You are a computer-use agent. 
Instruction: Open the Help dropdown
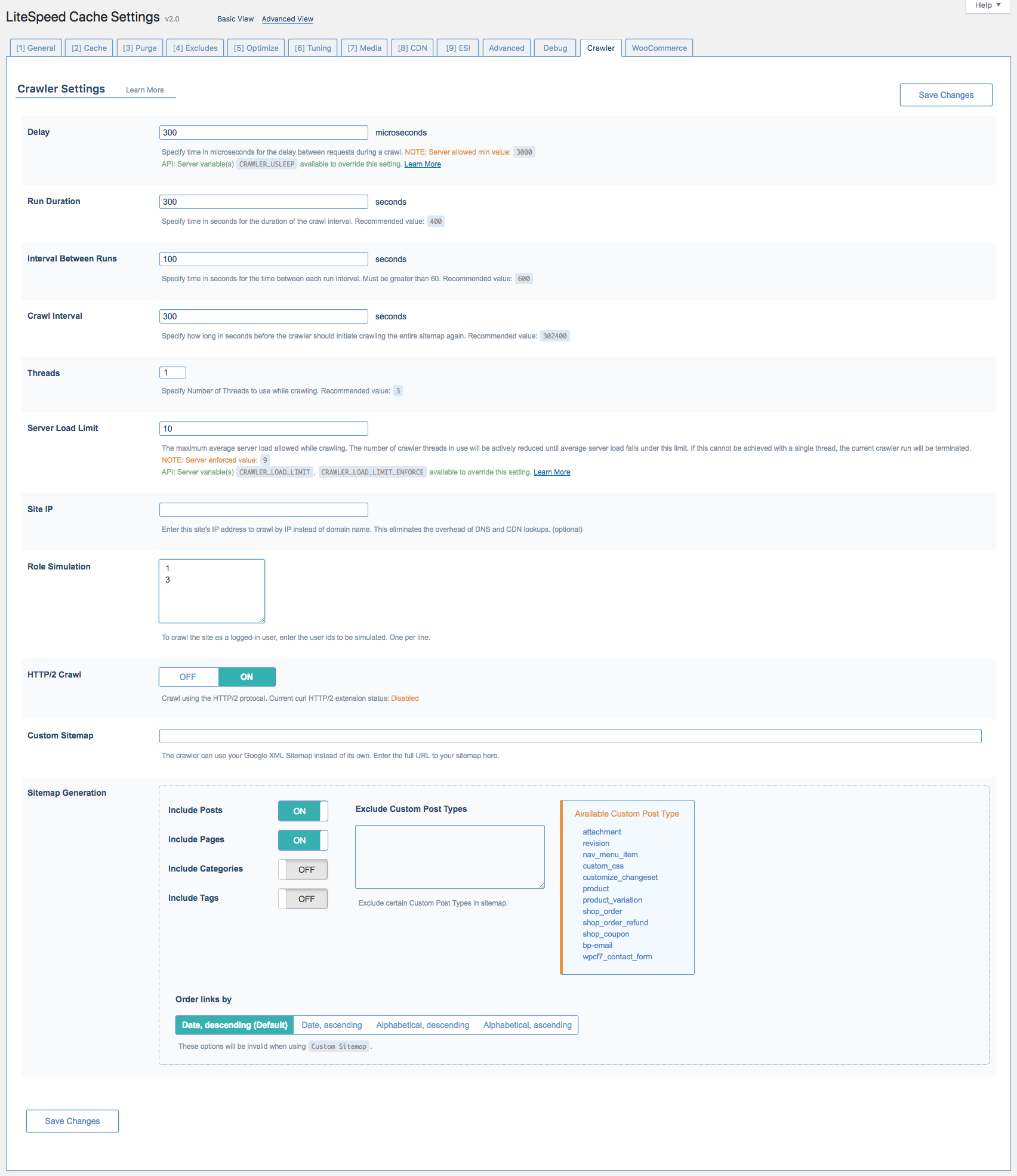(x=988, y=5)
